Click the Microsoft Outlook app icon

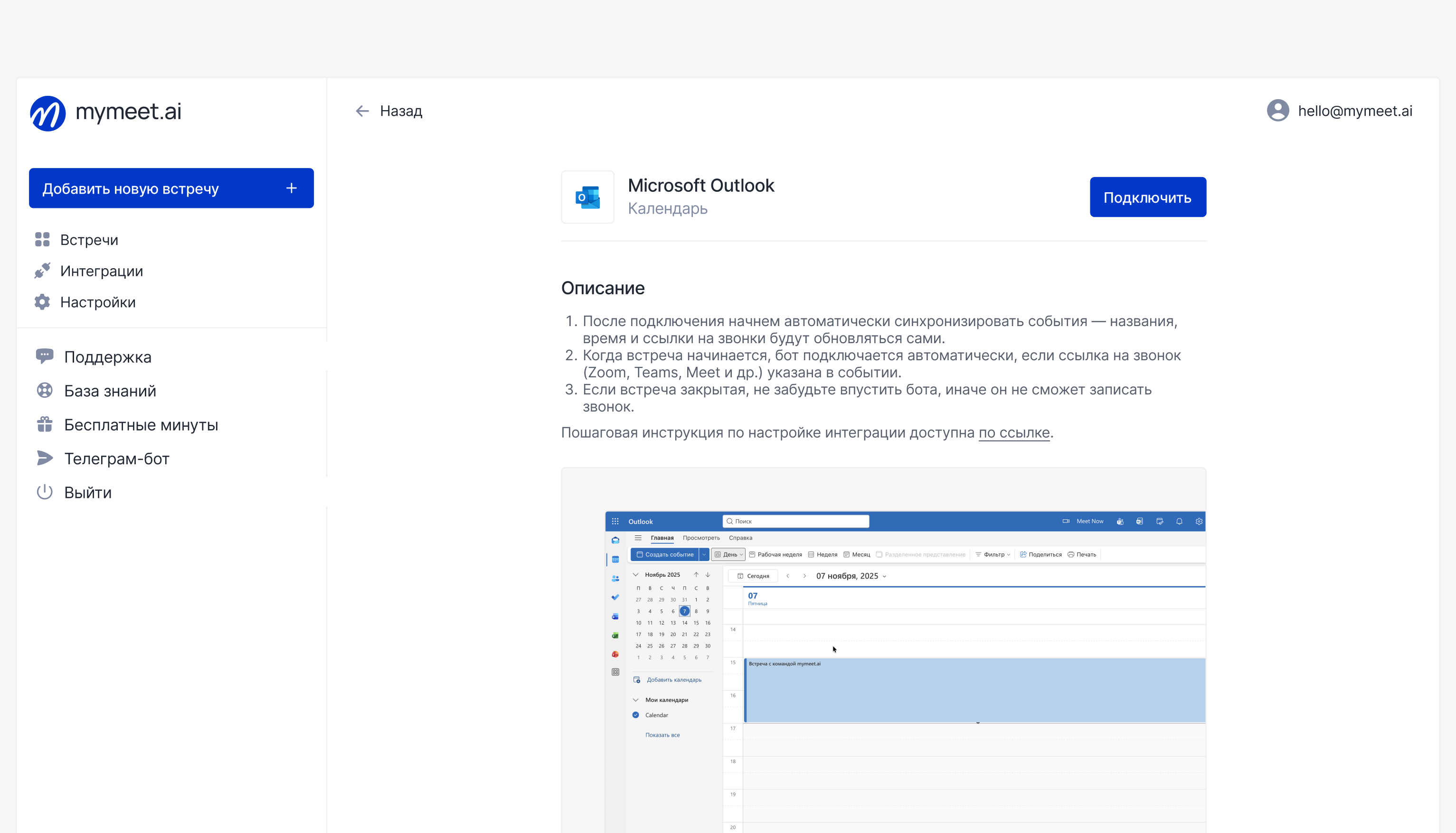click(x=587, y=197)
